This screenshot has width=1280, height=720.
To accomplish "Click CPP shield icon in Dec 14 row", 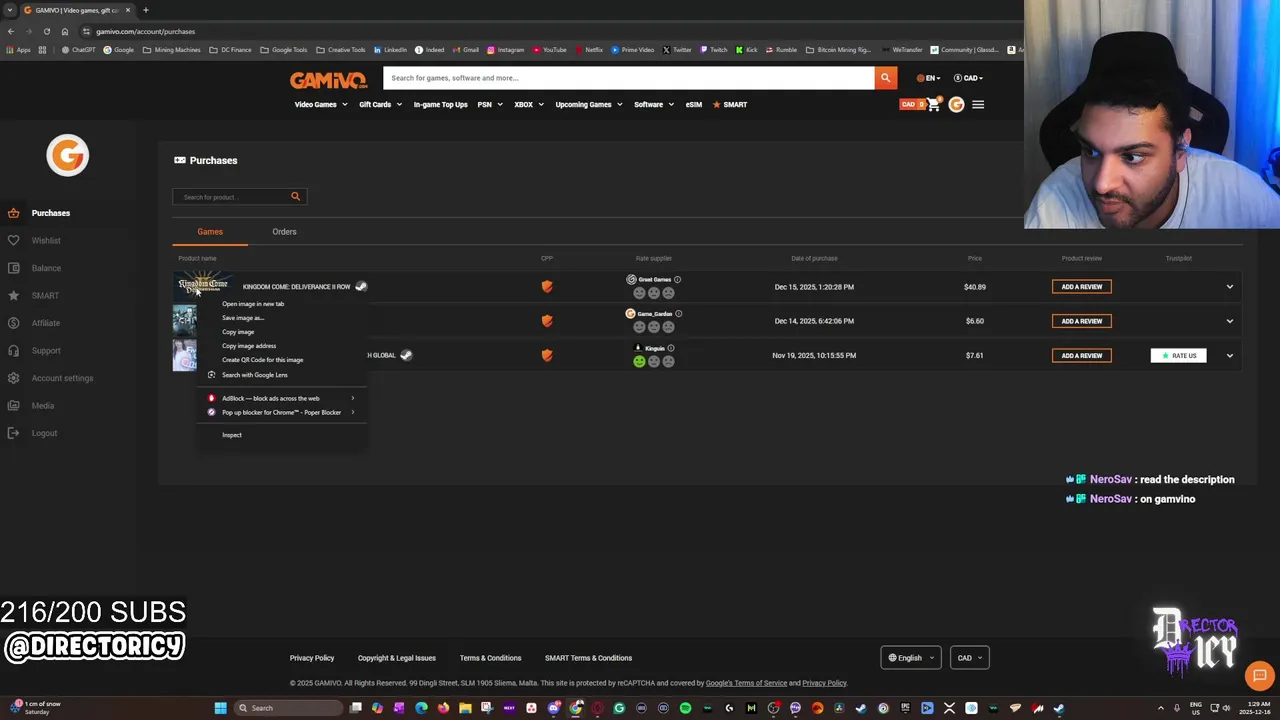I will (547, 321).
